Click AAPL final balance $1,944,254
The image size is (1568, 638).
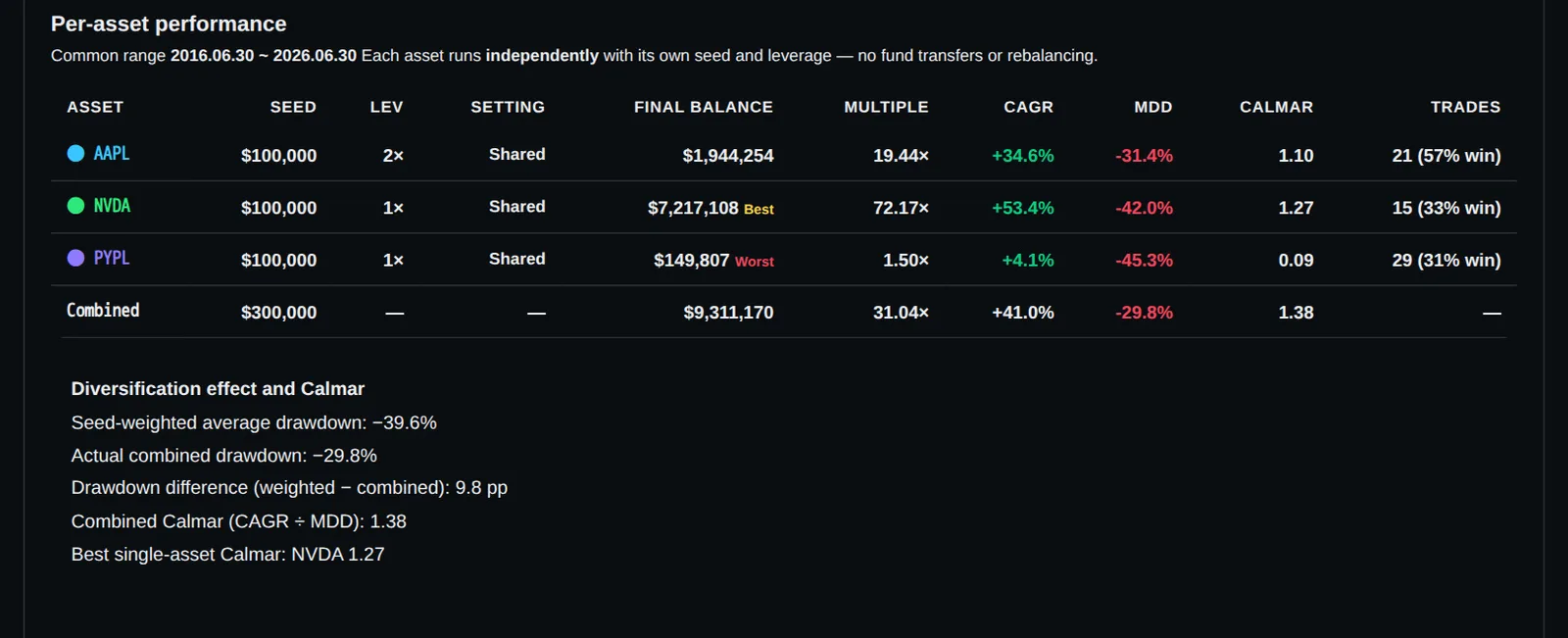pyautogui.click(x=728, y=155)
